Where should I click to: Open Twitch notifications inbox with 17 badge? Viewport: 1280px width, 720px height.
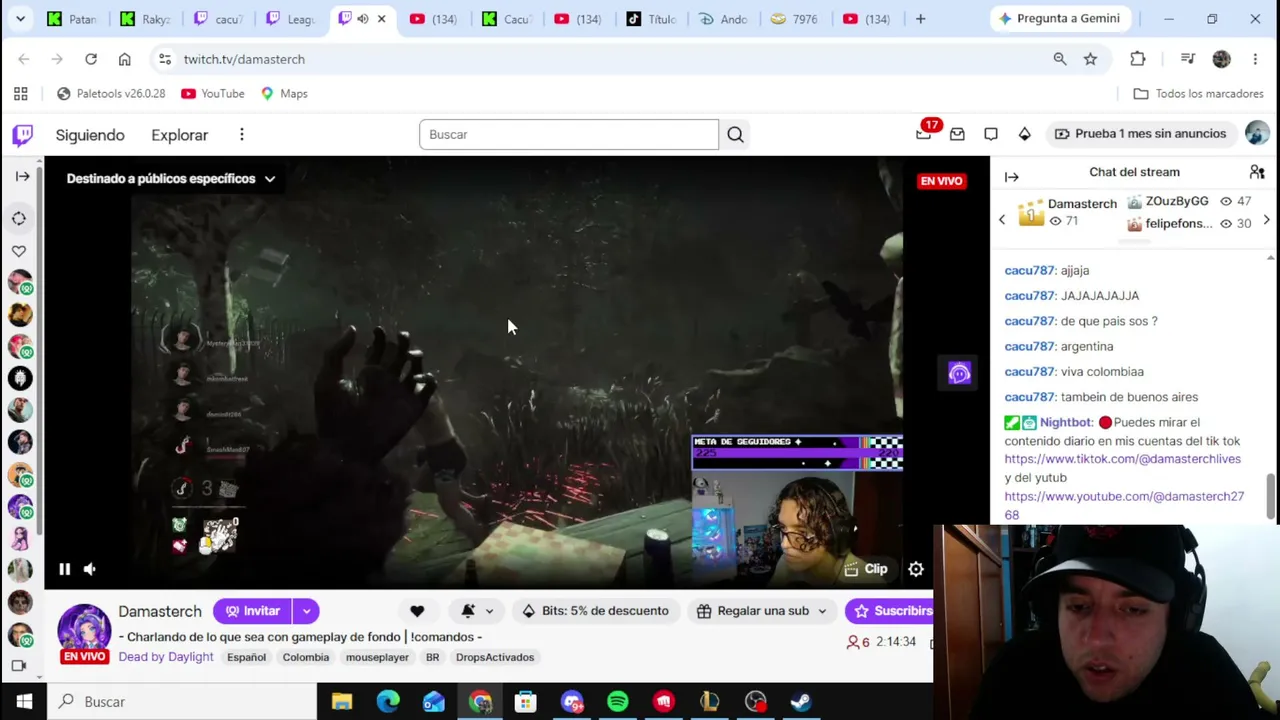coord(924,134)
